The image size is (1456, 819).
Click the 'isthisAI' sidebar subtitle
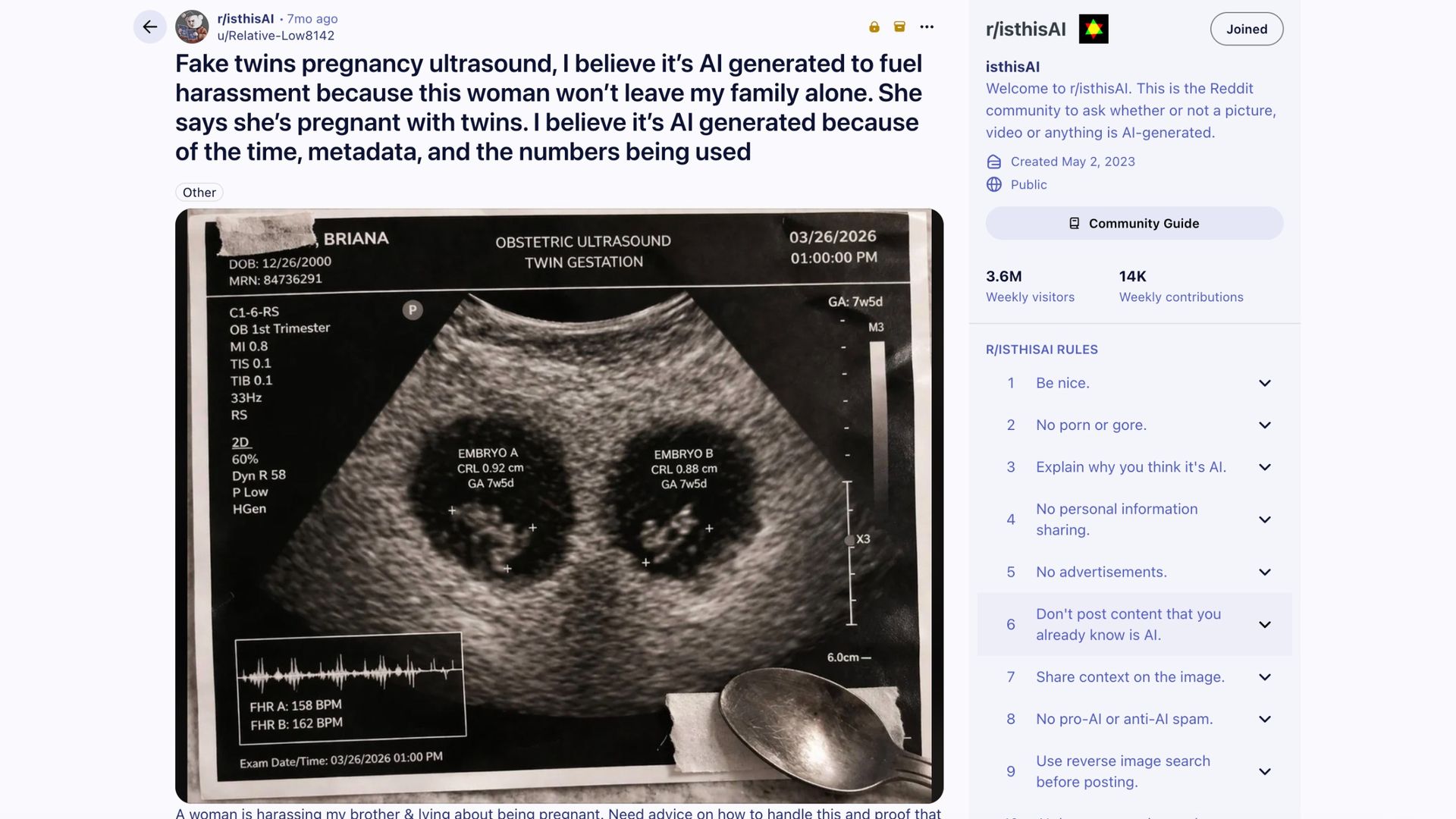pyautogui.click(x=1012, y=67)
